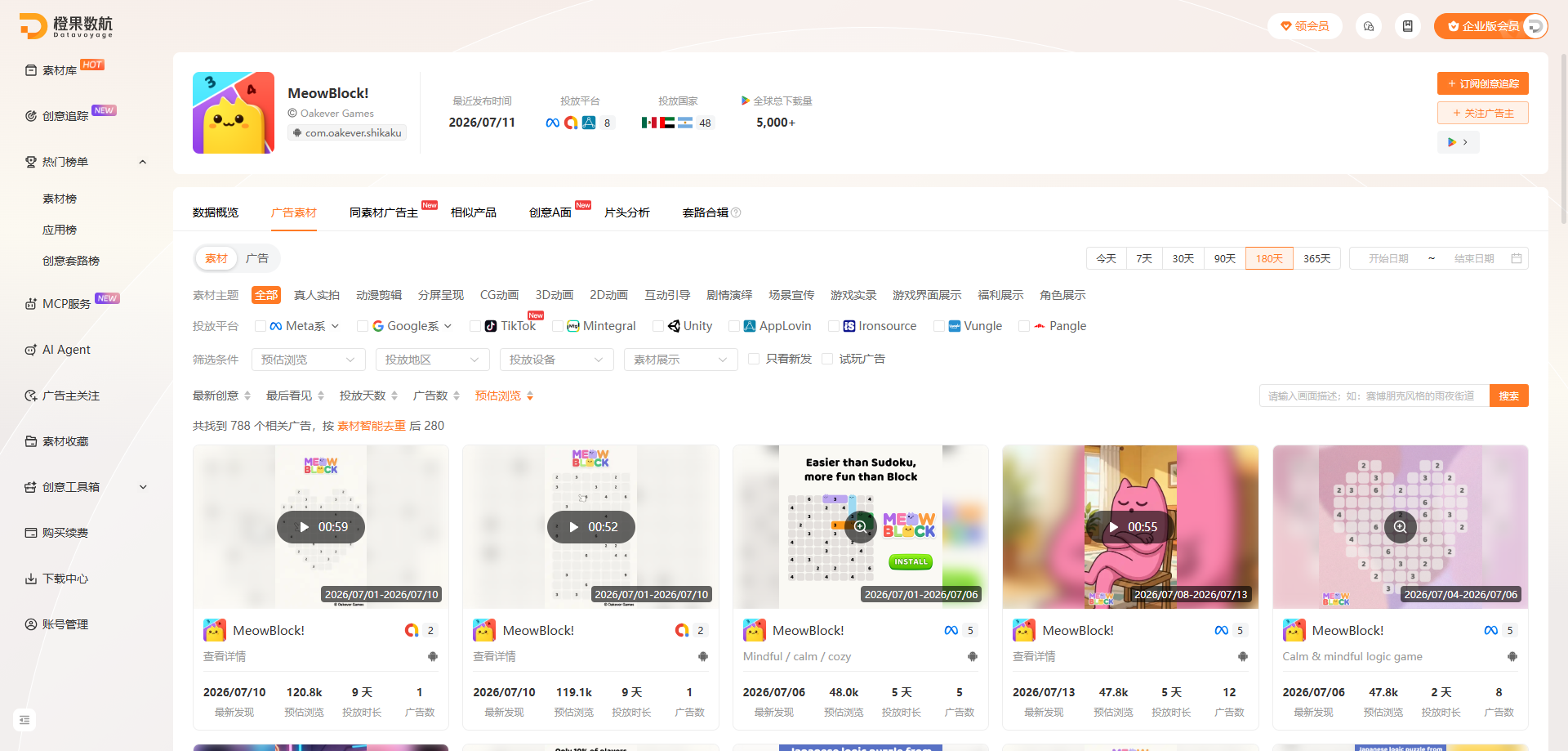Click the 搜索 button

[x=1509, y=396]
